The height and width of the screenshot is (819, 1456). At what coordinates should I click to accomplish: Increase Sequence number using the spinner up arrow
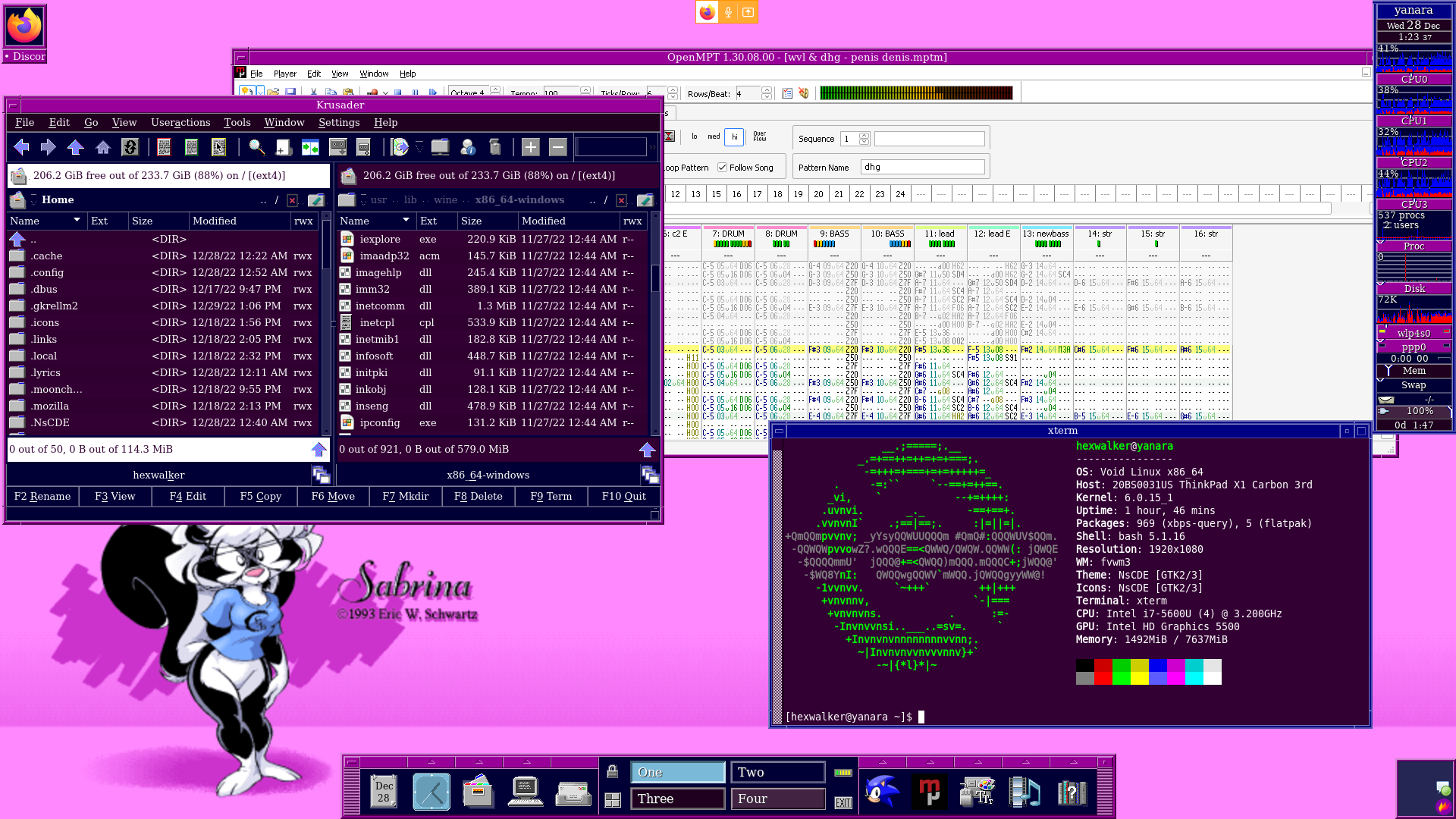coord(864,135)
